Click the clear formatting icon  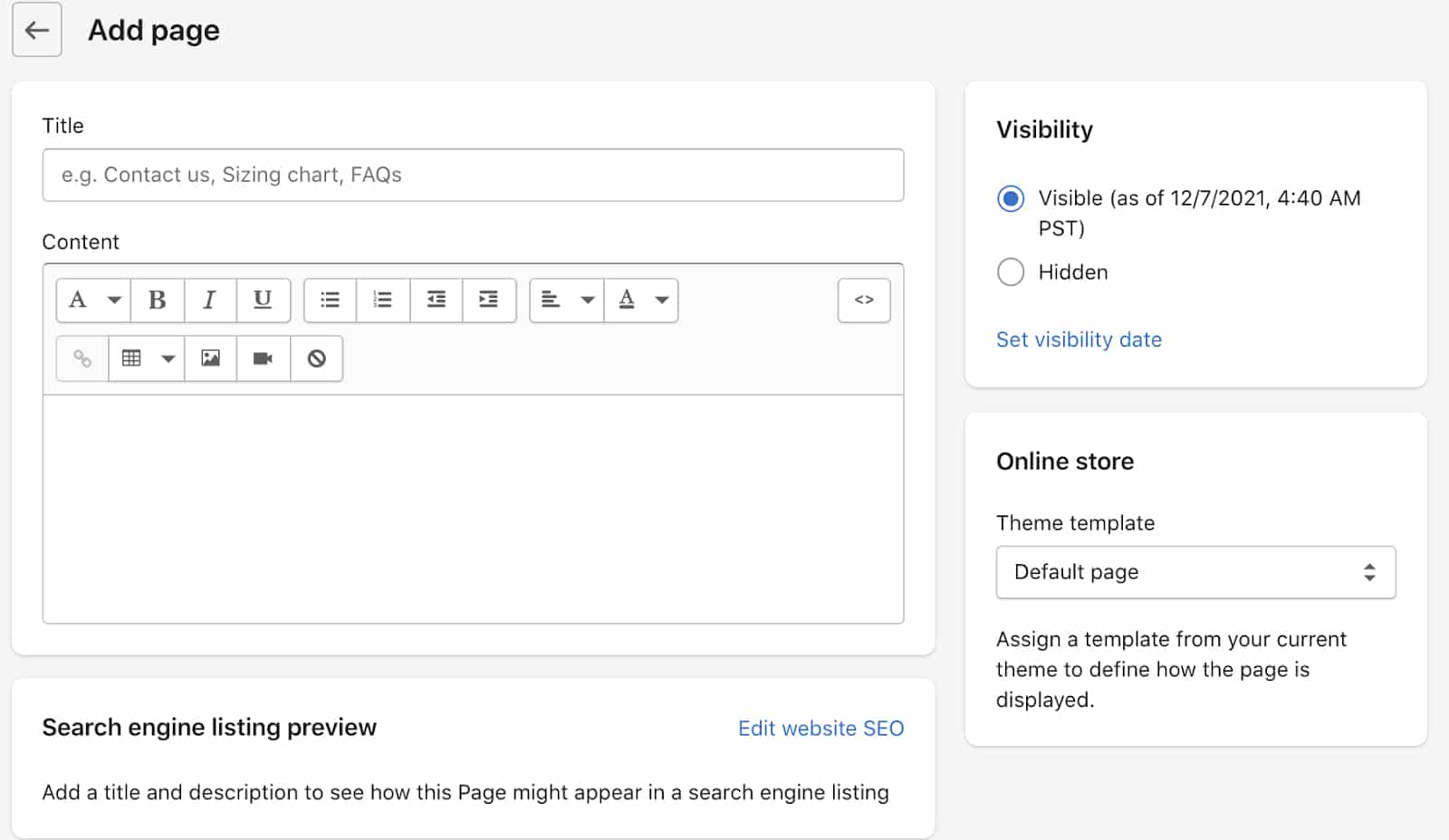tap(316, 358)
